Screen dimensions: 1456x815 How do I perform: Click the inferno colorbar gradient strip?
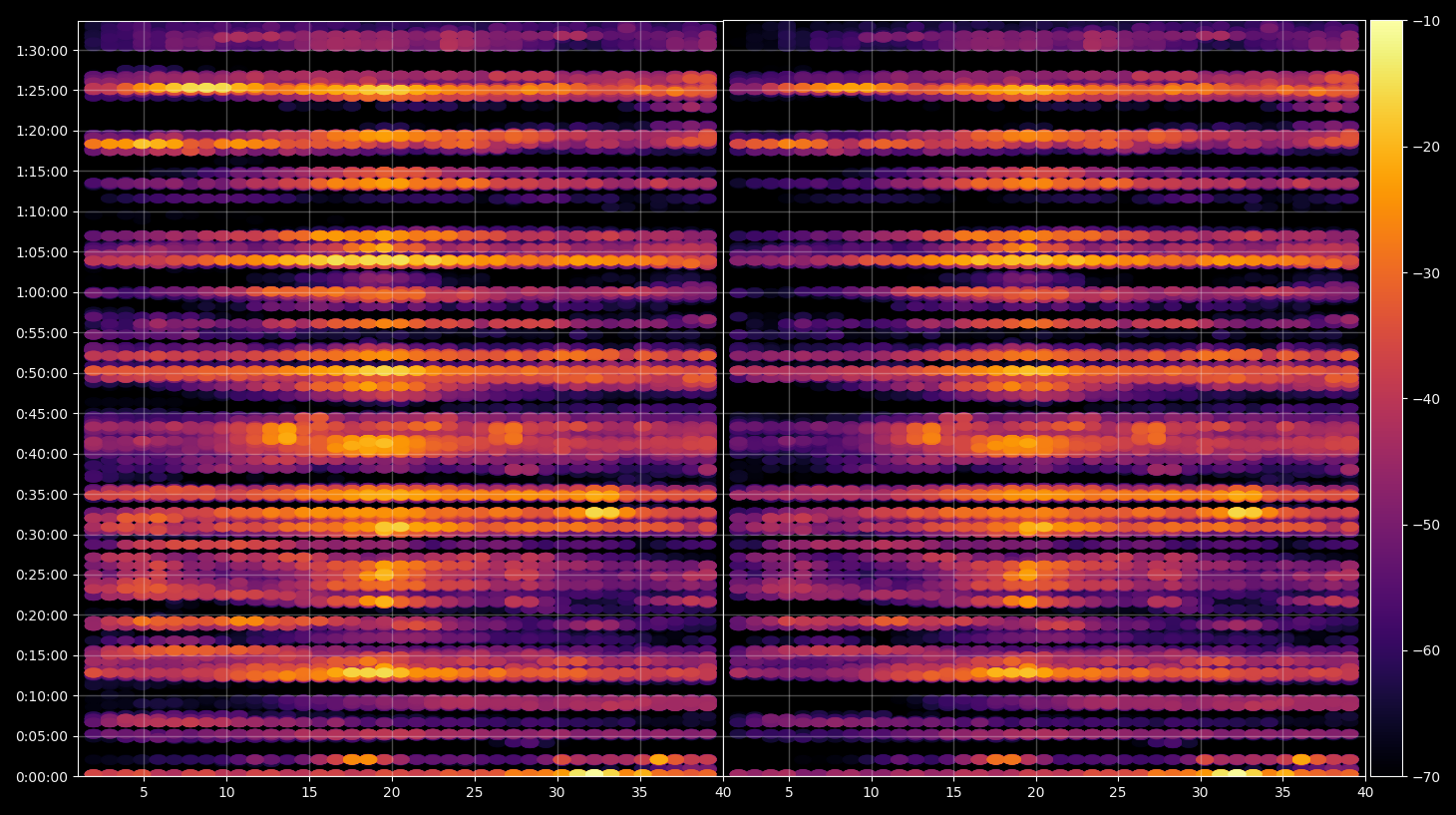tap(1386, 398)
